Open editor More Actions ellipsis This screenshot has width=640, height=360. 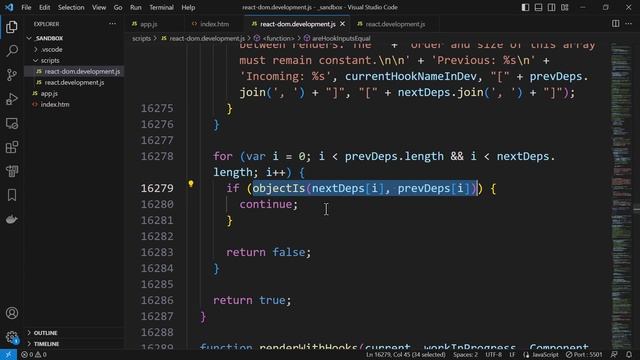tap(629, 24)
